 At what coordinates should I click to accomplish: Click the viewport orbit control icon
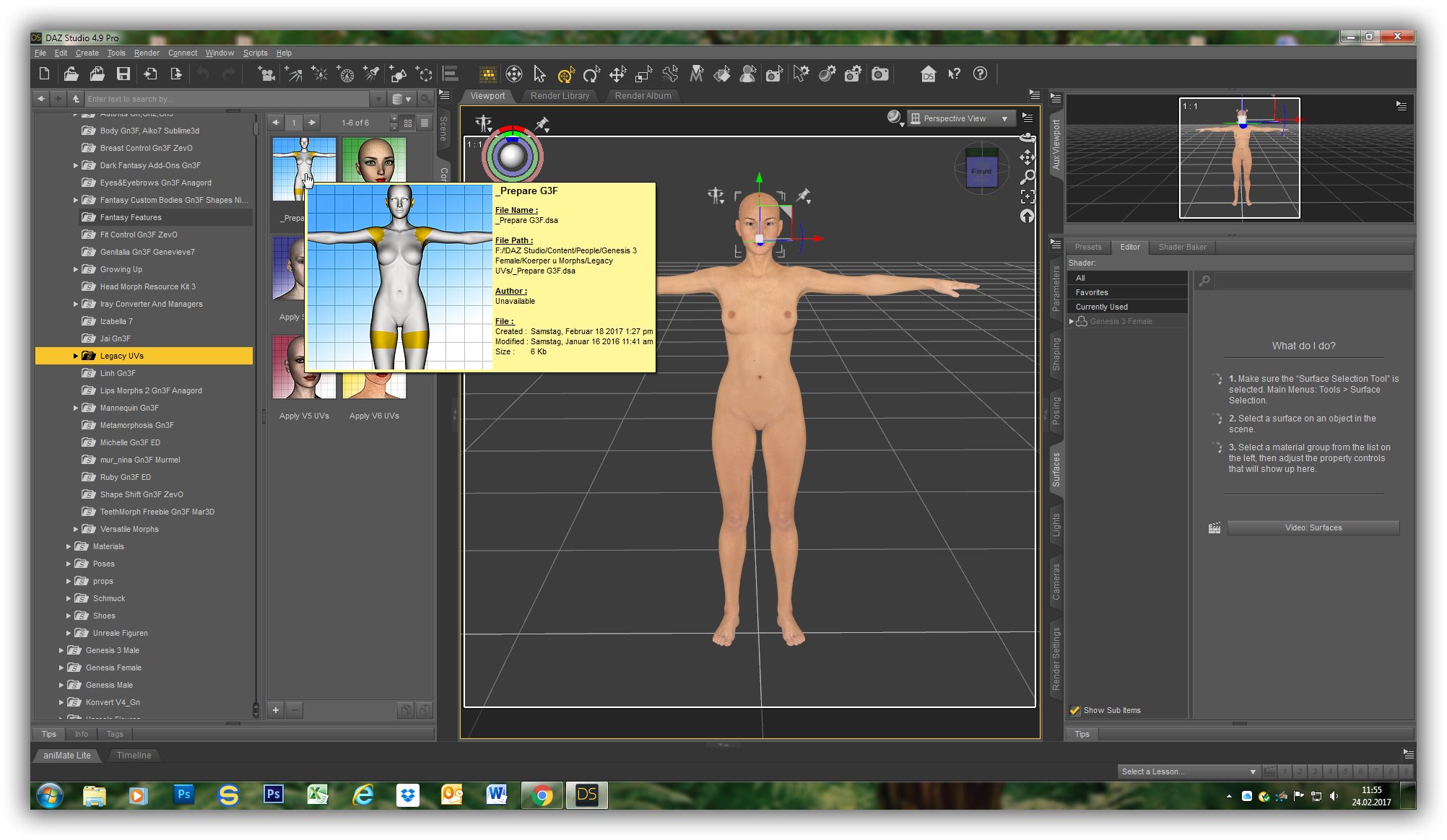pos(1027,138)
